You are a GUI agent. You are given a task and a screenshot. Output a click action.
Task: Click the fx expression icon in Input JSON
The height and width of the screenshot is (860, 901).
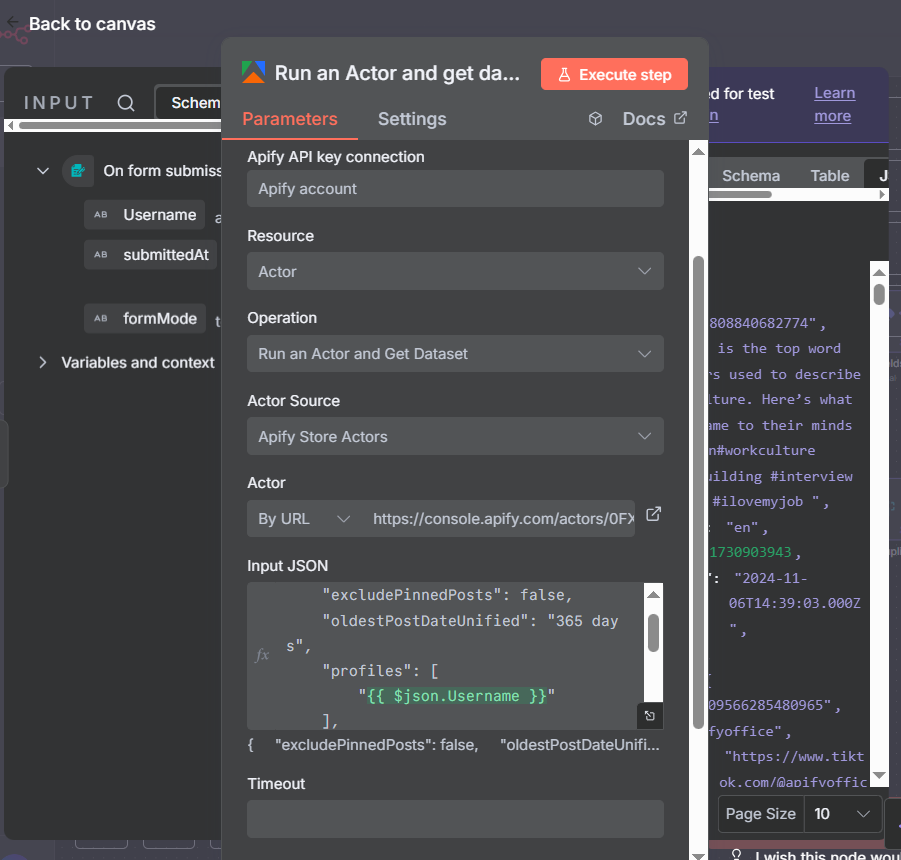[262, 655]
